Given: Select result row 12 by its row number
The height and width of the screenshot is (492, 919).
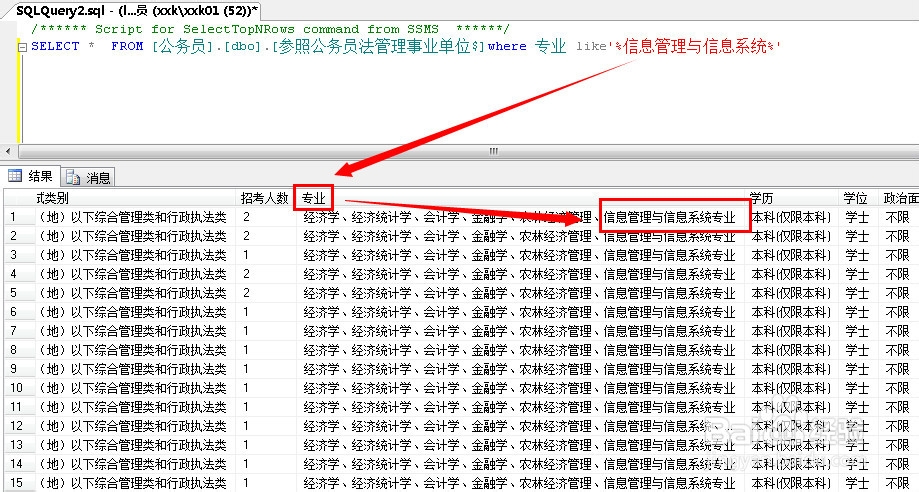Looking at the screenshot, I should (x=18, y=426).
